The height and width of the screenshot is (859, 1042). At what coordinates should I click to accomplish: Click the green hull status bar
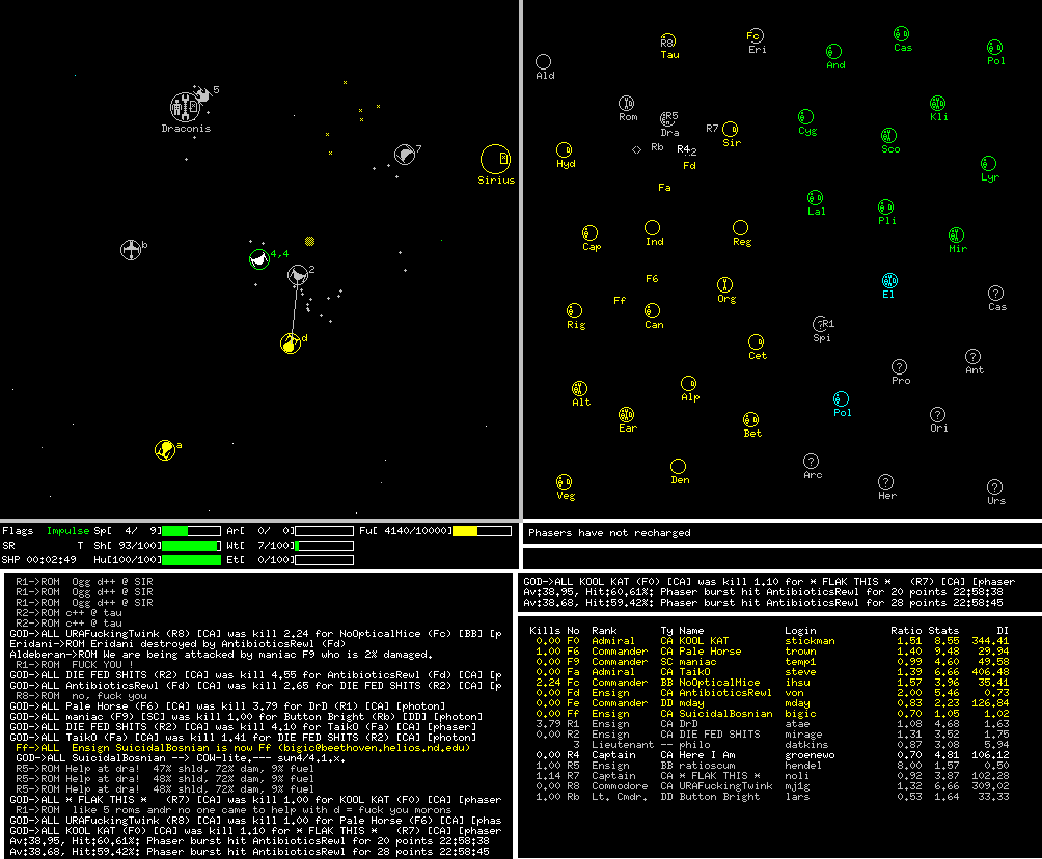191,560
